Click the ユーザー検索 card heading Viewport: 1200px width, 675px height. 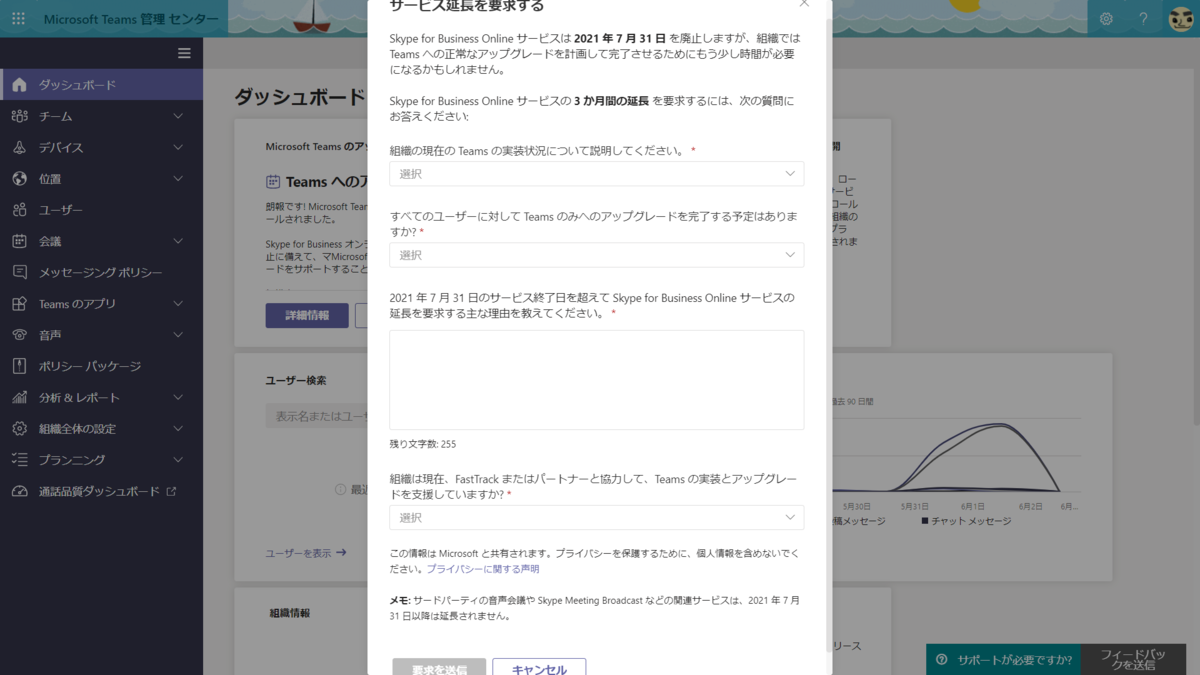click(296, 380)
